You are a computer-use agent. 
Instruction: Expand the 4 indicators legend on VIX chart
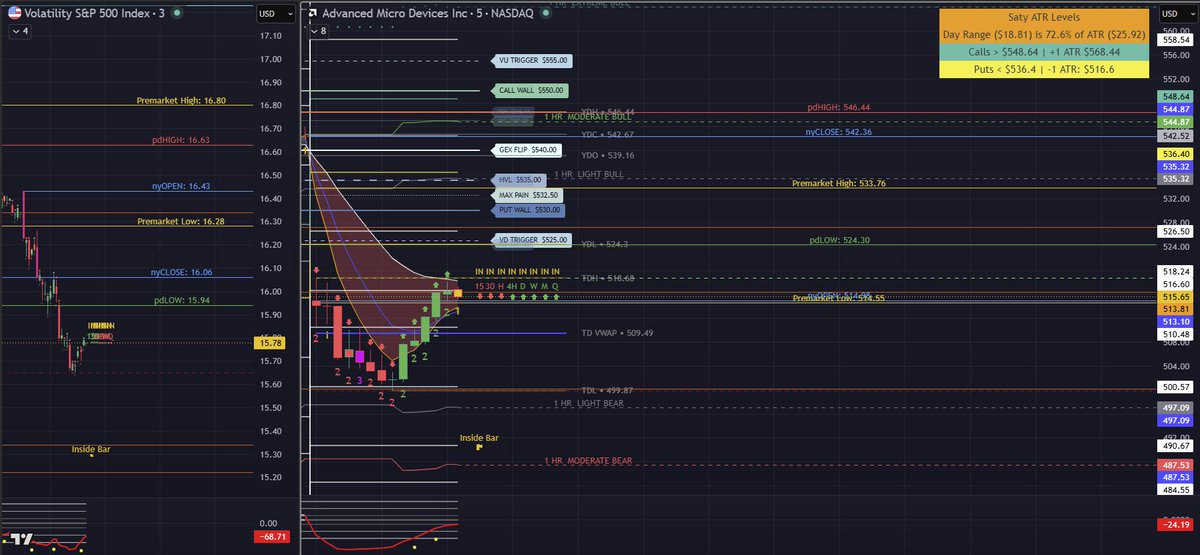21,31
